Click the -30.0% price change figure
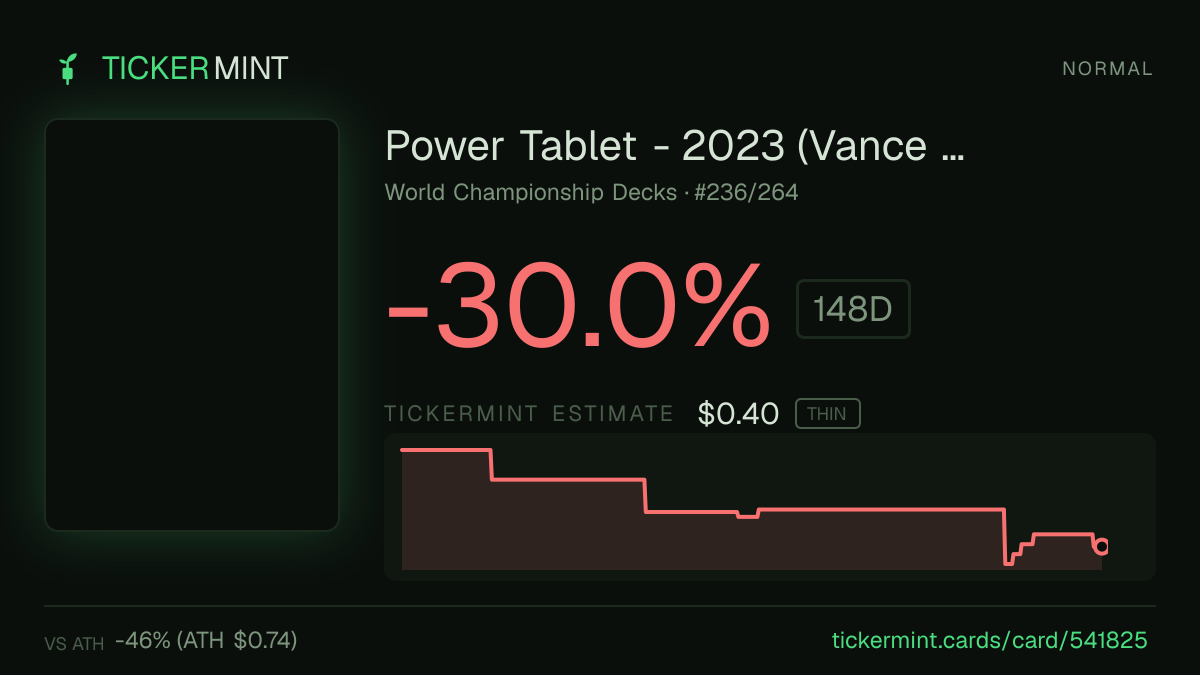The width and height of the screenshot is (1200, 675). pyautogui.click(x=578, y=304)
